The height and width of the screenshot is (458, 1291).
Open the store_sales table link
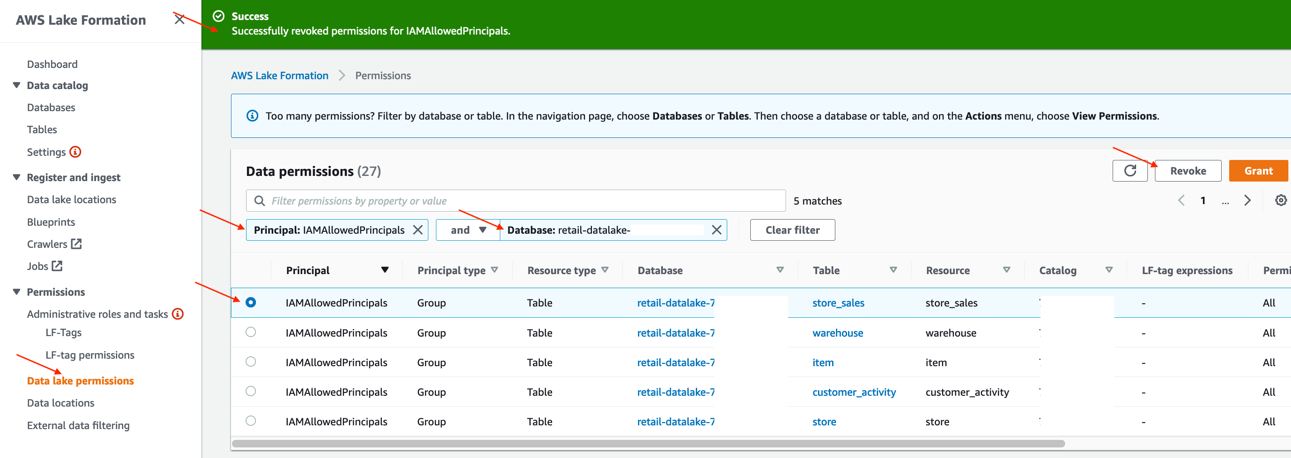coord(838,303)
